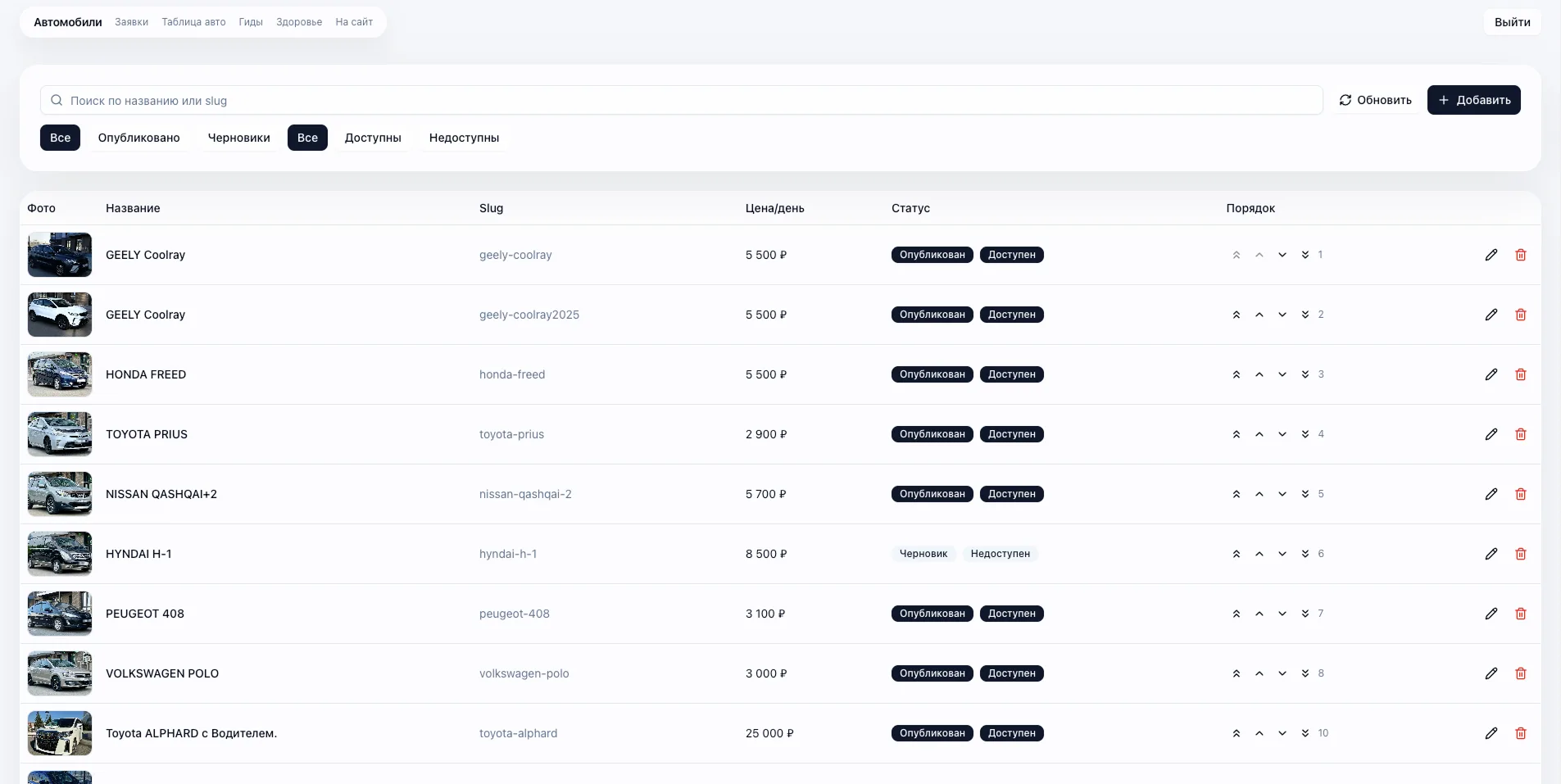Viewport: 1561px width, 784px height.
Task: Refresh the list with Обновить
Action: 1376,100
